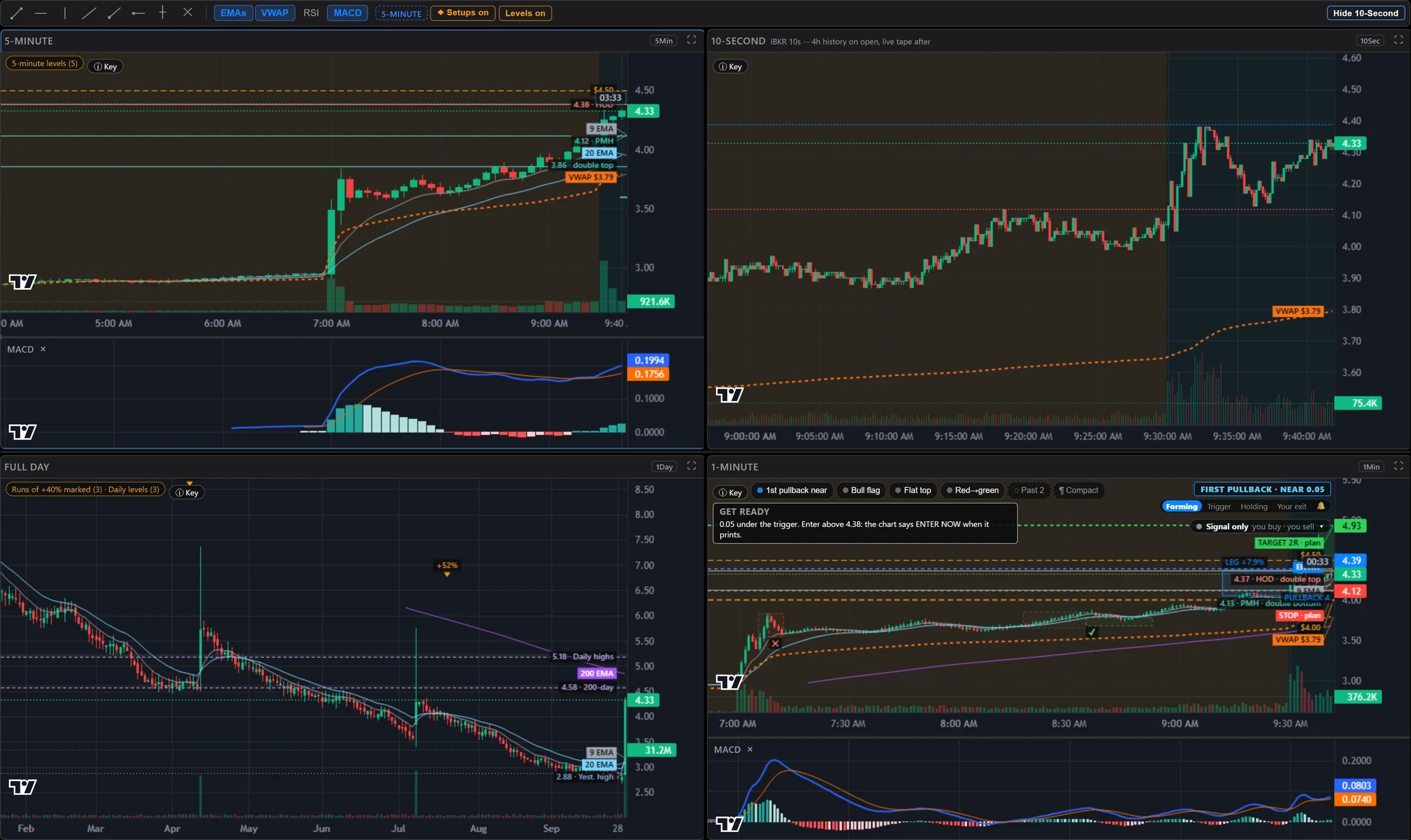Toggle the Setups on button
The height and width of the screenshot is (840, 1411).
463,13
